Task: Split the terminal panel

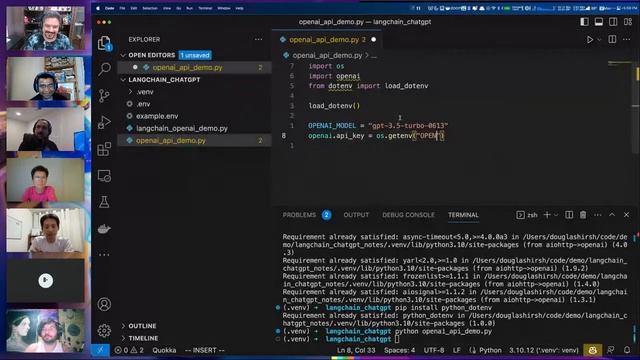Action: [x=569, y=215]
